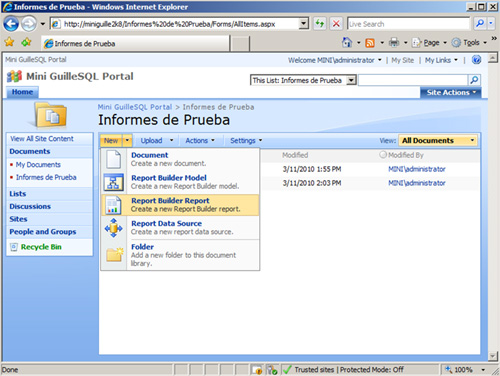Open the Upload dropdown menu

tap(157, 141)
